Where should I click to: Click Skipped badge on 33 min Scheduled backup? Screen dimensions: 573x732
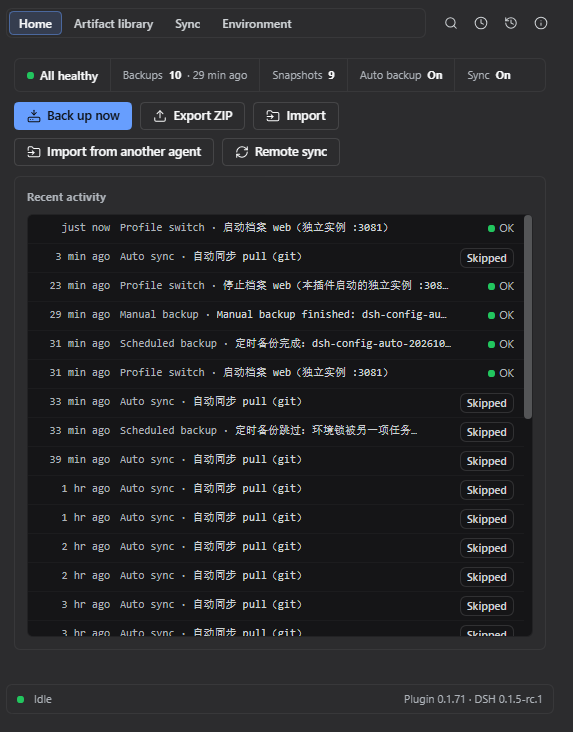(x=487, y=432)
